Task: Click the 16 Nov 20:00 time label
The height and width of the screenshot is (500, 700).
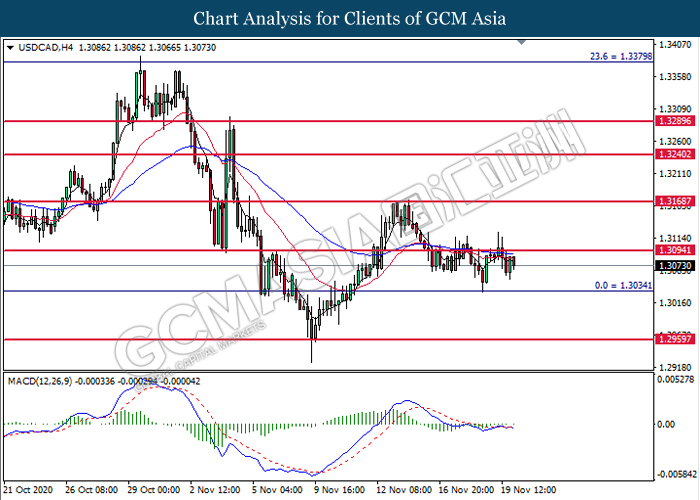Action: (467, 490)
